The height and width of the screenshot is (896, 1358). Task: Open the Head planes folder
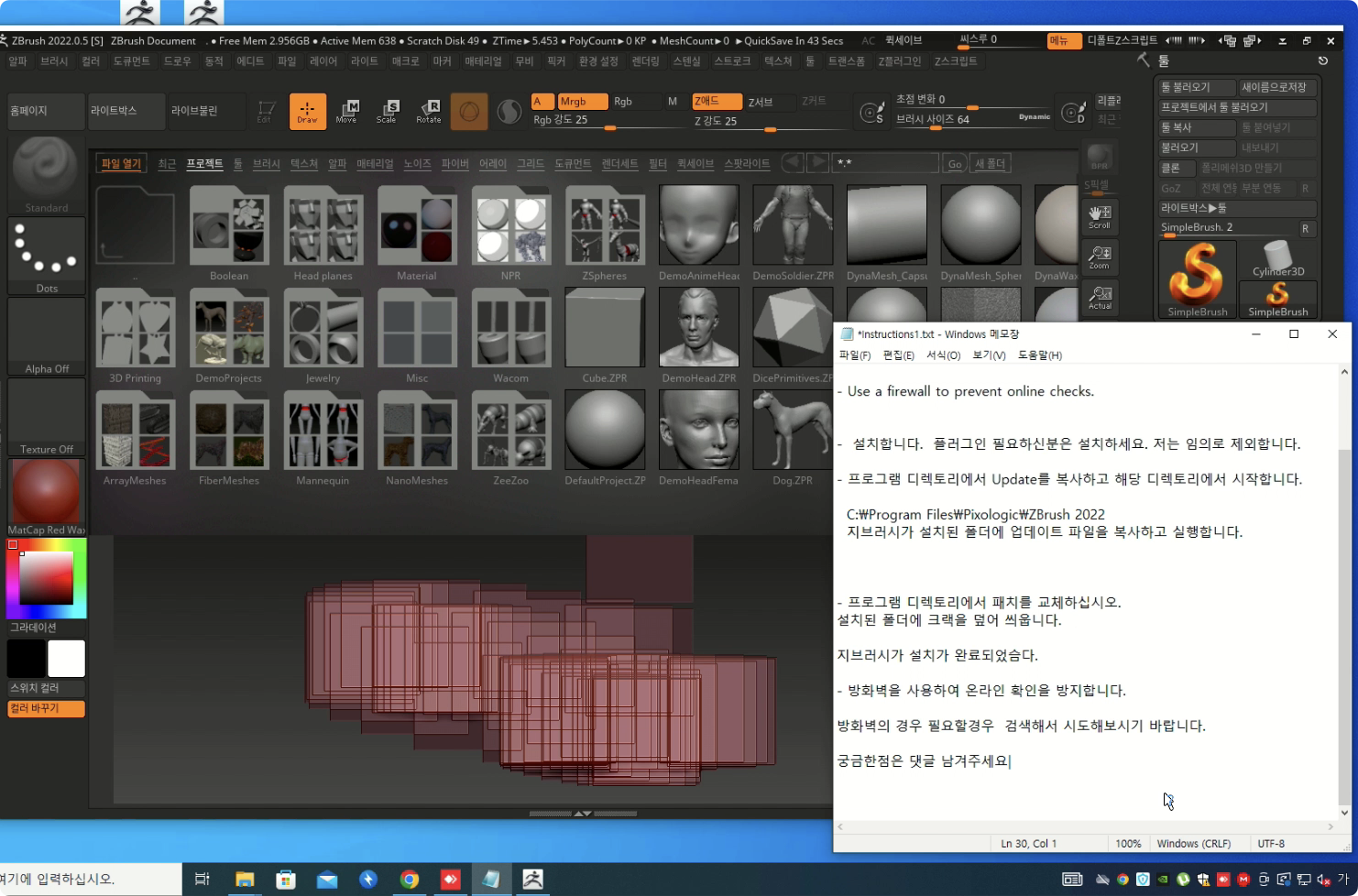tap(323, 233)
